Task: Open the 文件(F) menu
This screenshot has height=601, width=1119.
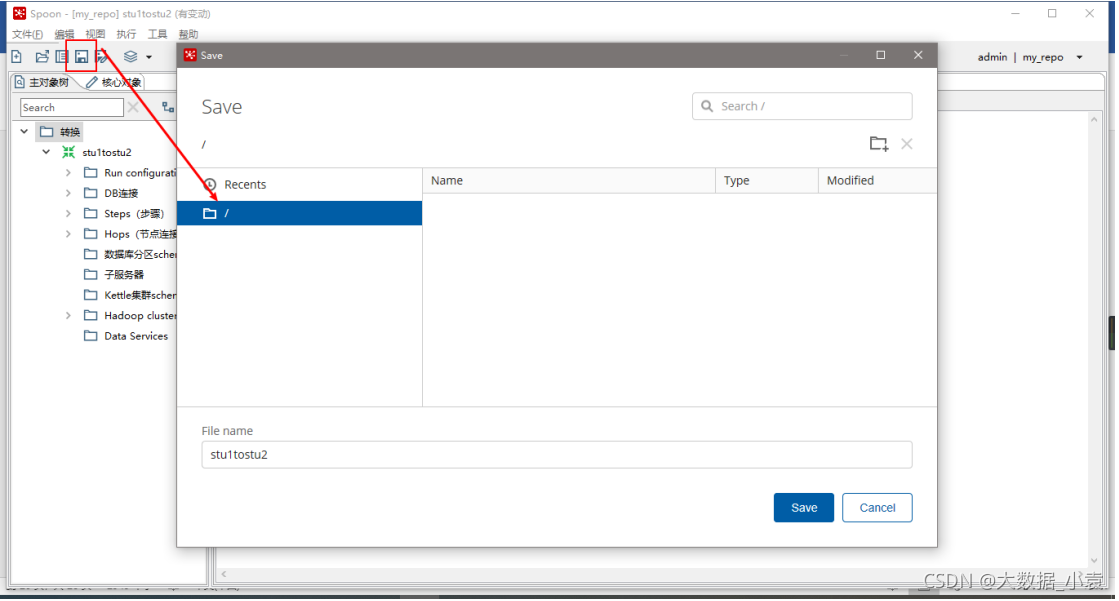Action: coord(27,34)
